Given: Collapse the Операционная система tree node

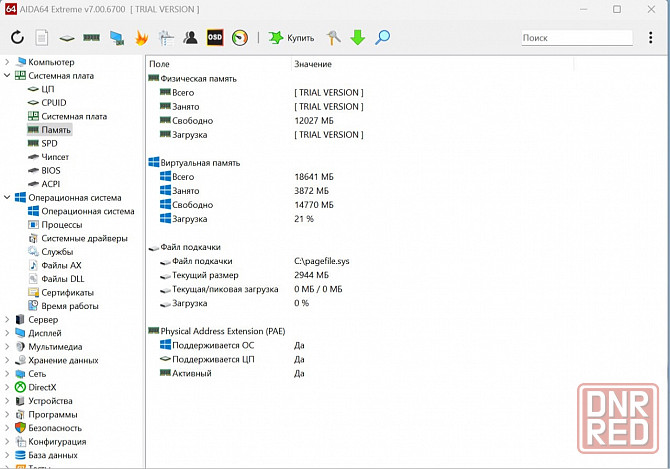Looking at the screenshot, I should [x=8, y=198].
